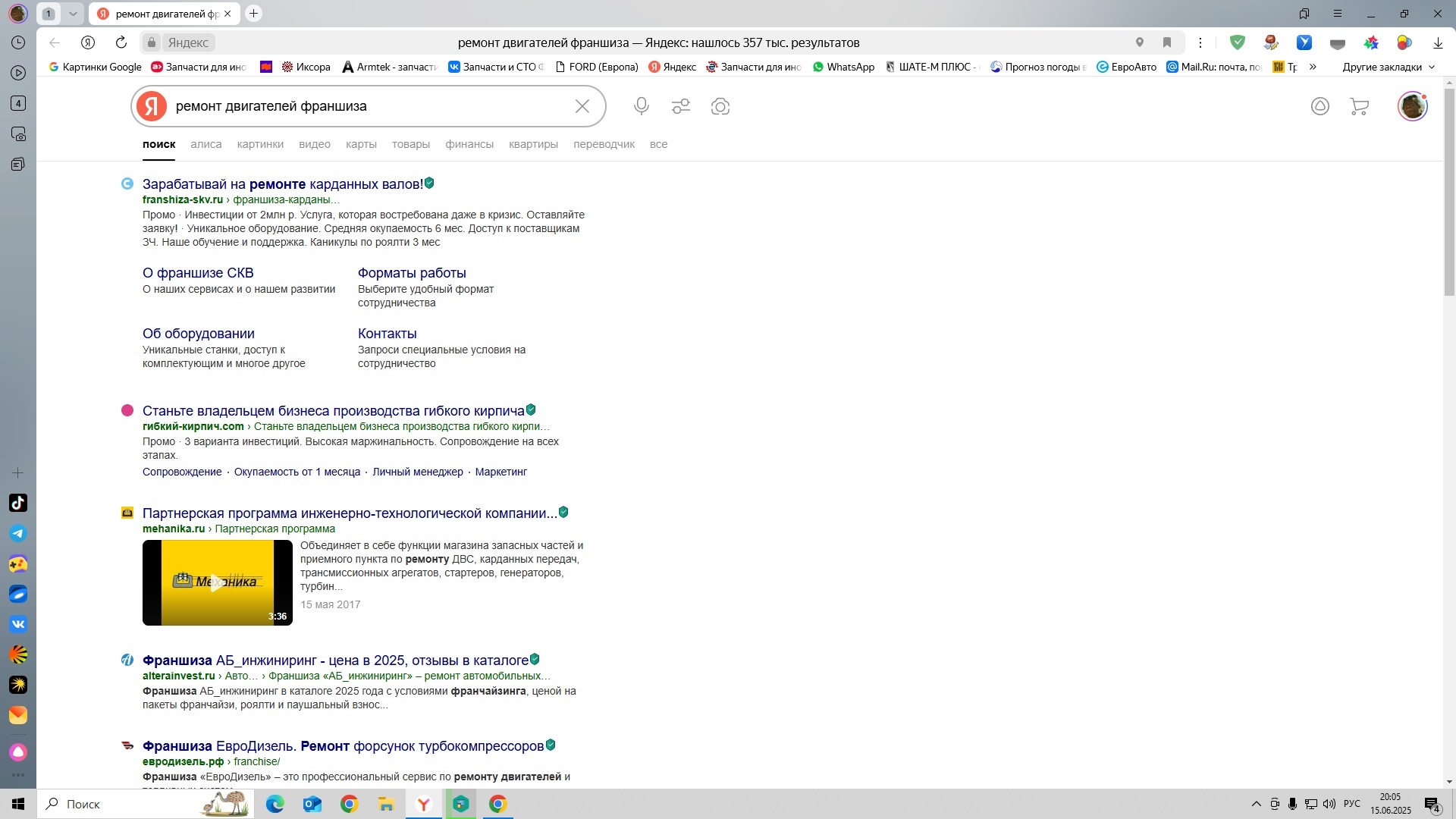Bookmark this page via address bar icon

click(x=1167, y=42)
